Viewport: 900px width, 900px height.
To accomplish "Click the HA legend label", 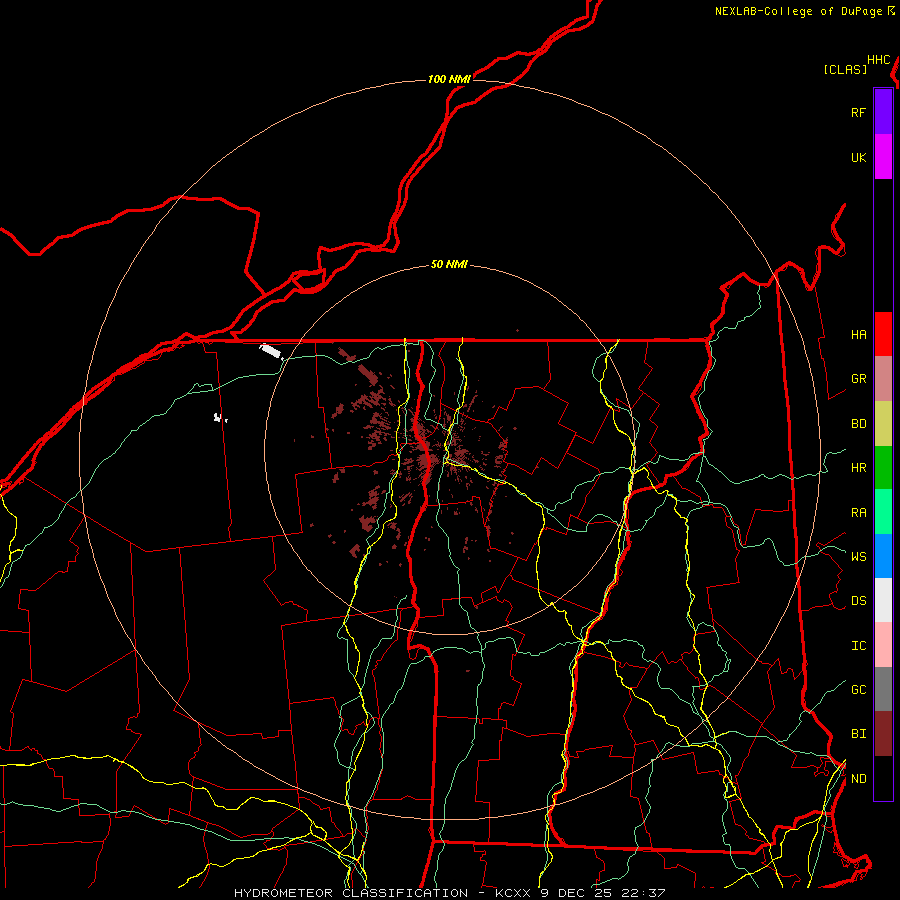I will 858,335.
